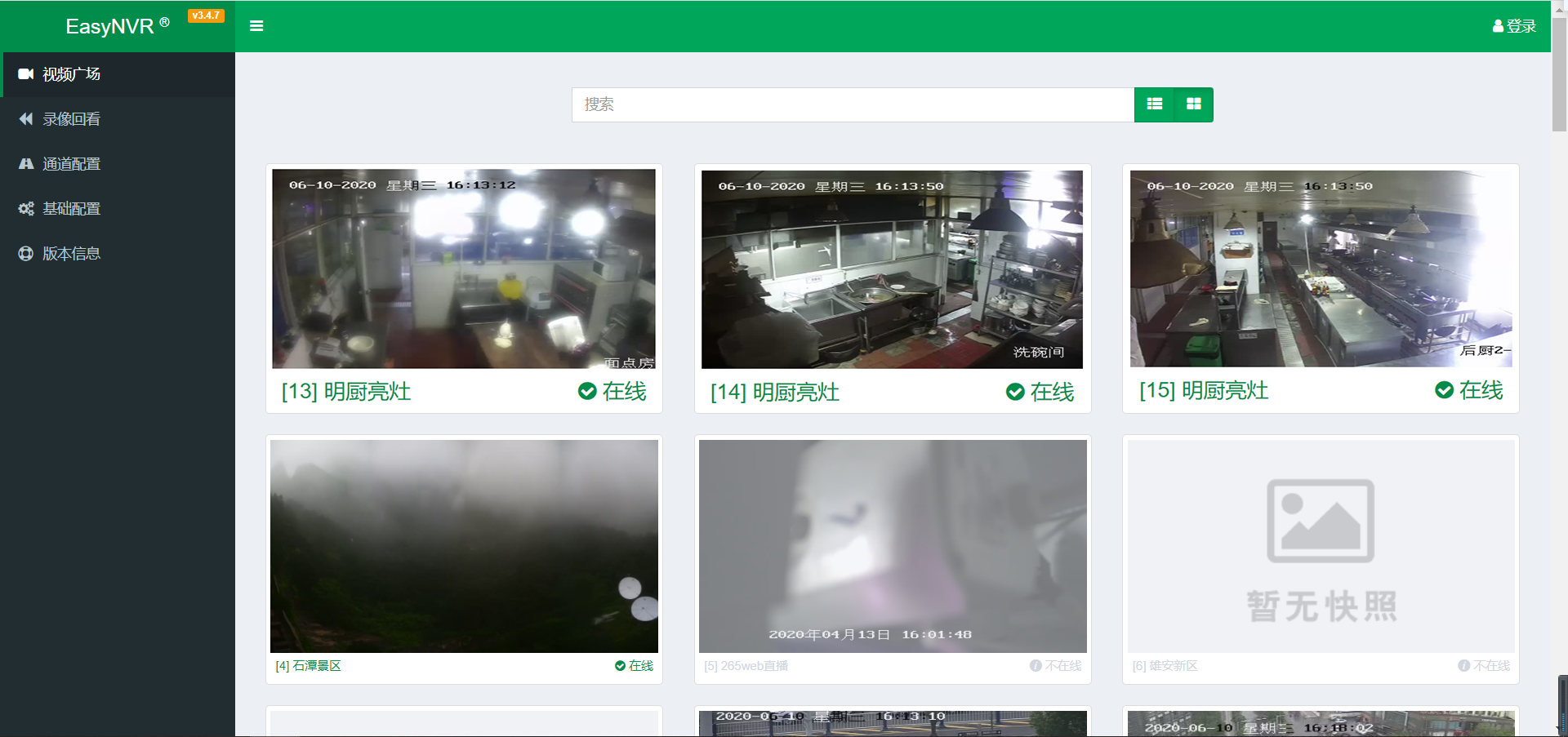Image resolution: width=1568 pixels, height=737 pixels.
Task: Click the offline info icon for 雄安新区
Action: click(1463, 666)
